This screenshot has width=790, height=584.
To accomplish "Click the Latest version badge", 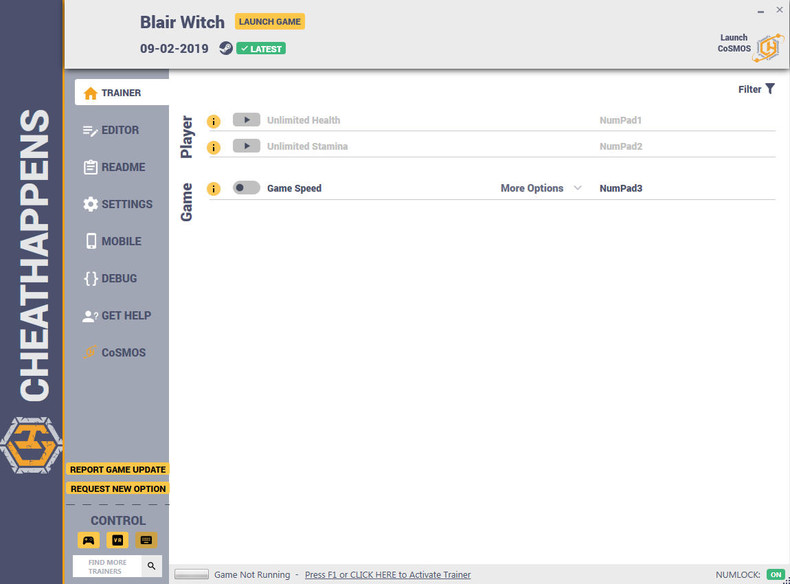I will (x=261, y=48).
